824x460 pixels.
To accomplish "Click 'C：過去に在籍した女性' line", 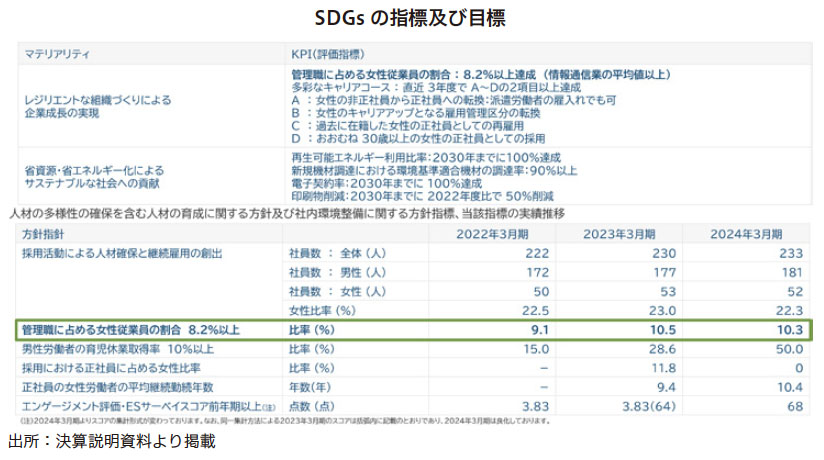I will (407, 126).
